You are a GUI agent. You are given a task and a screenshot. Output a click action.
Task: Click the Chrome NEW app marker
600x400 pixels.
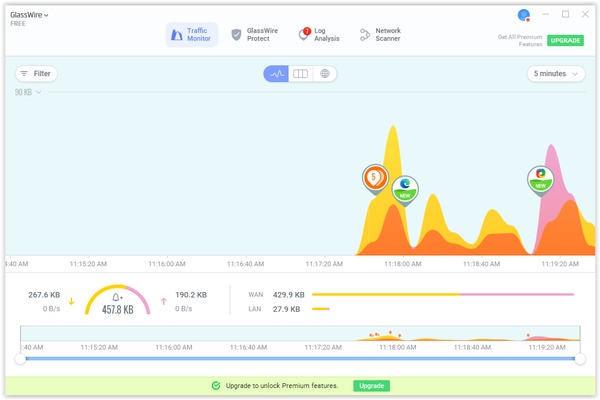541,177
